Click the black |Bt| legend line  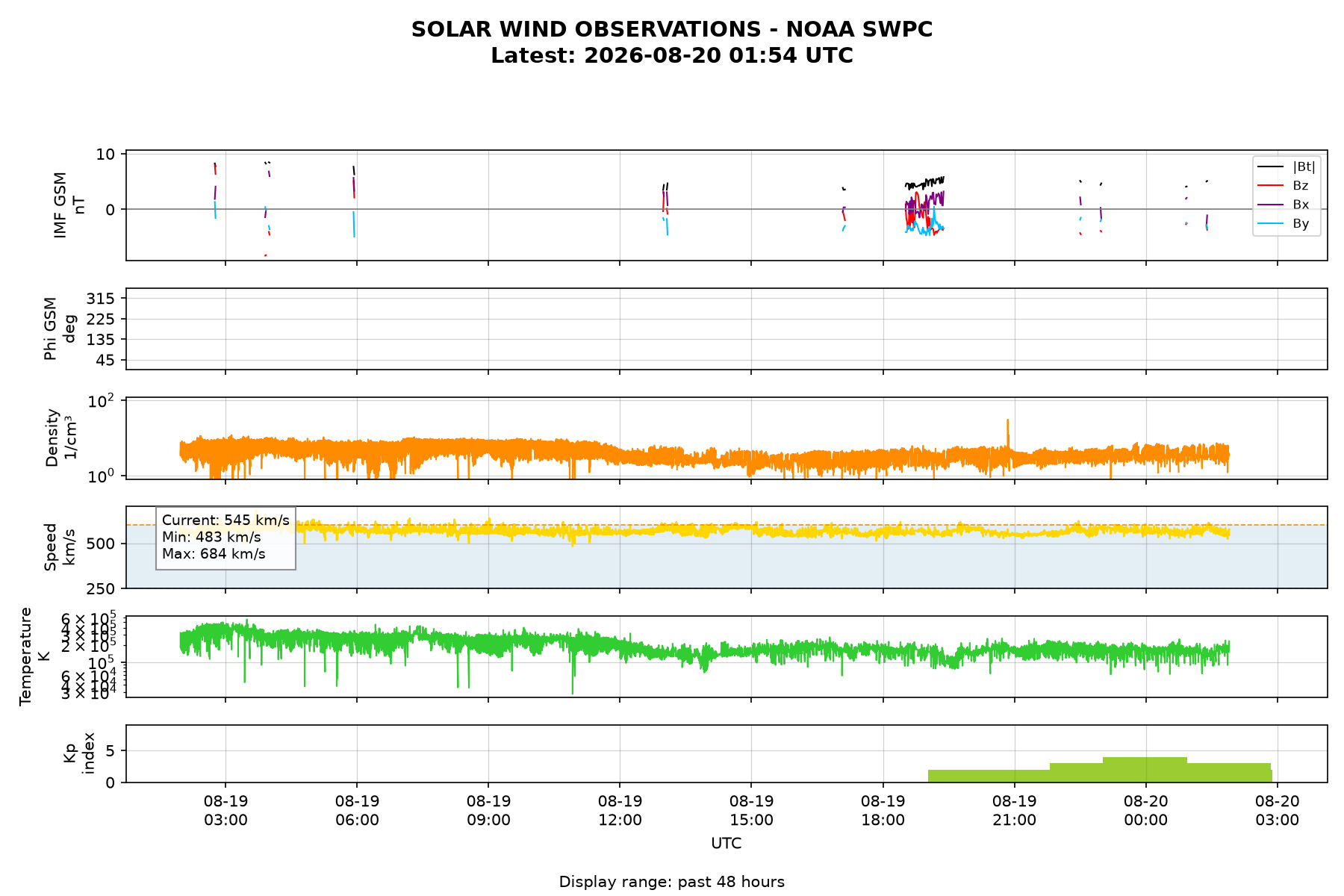(x=1272, y=167)
